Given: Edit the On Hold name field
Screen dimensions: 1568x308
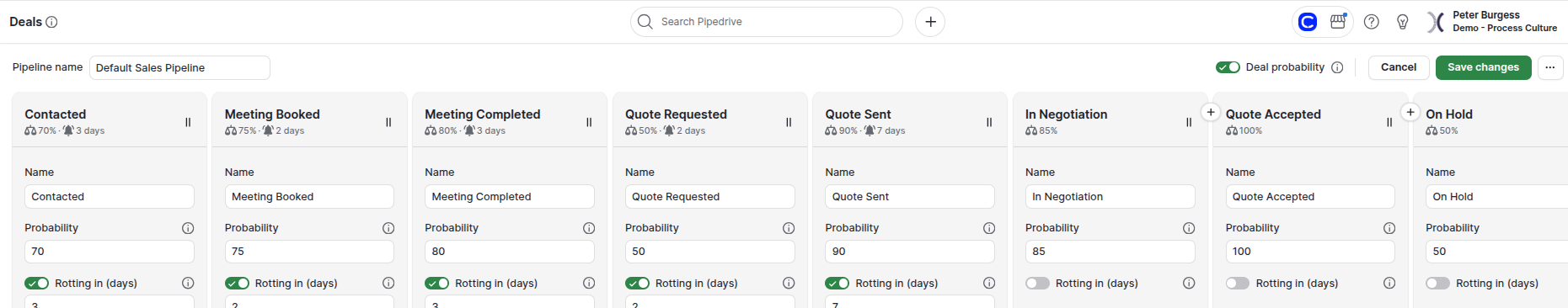Looking at the screenshot, I should pyautogui.click(x=1496, y=196).
